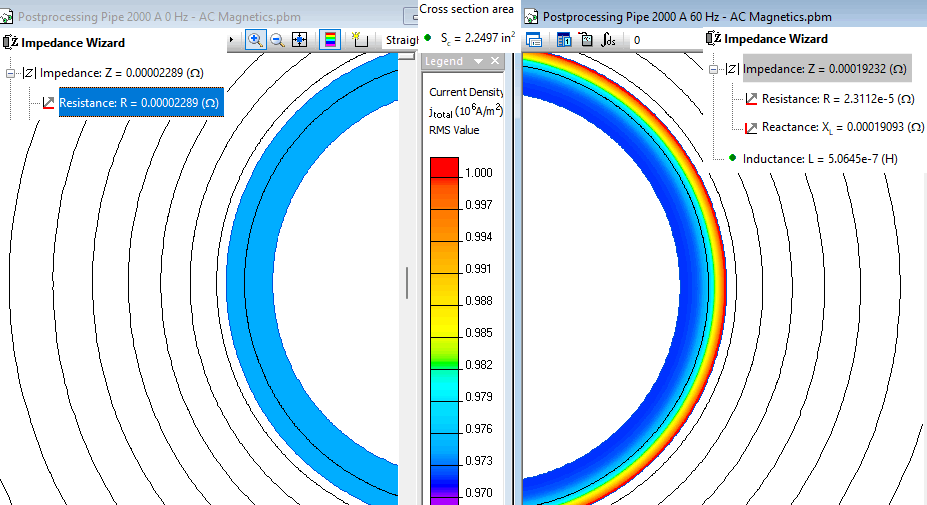This screenshot has height=505, width=927.
Task: Select Resistance R = 2.3112e-5 row
Action: pos(838,99)
